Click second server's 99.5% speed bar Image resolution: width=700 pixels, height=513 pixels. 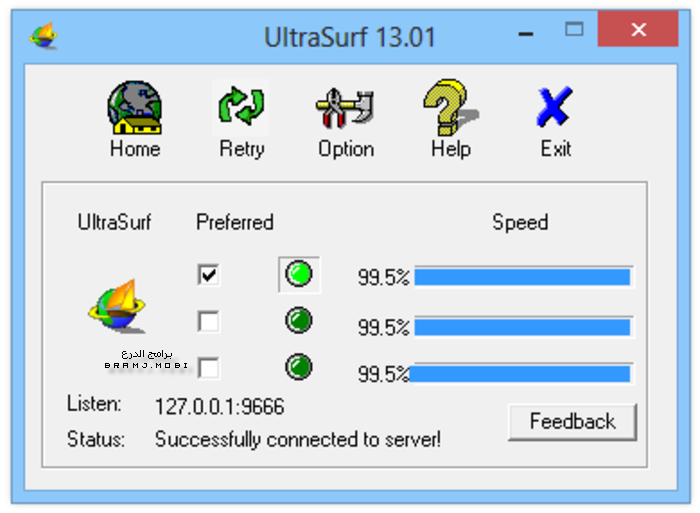point(523,327)
